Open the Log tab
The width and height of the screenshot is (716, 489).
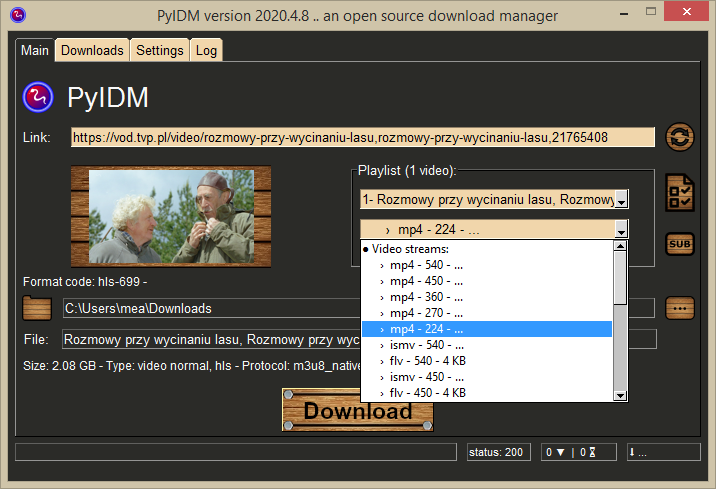[206, 50]
